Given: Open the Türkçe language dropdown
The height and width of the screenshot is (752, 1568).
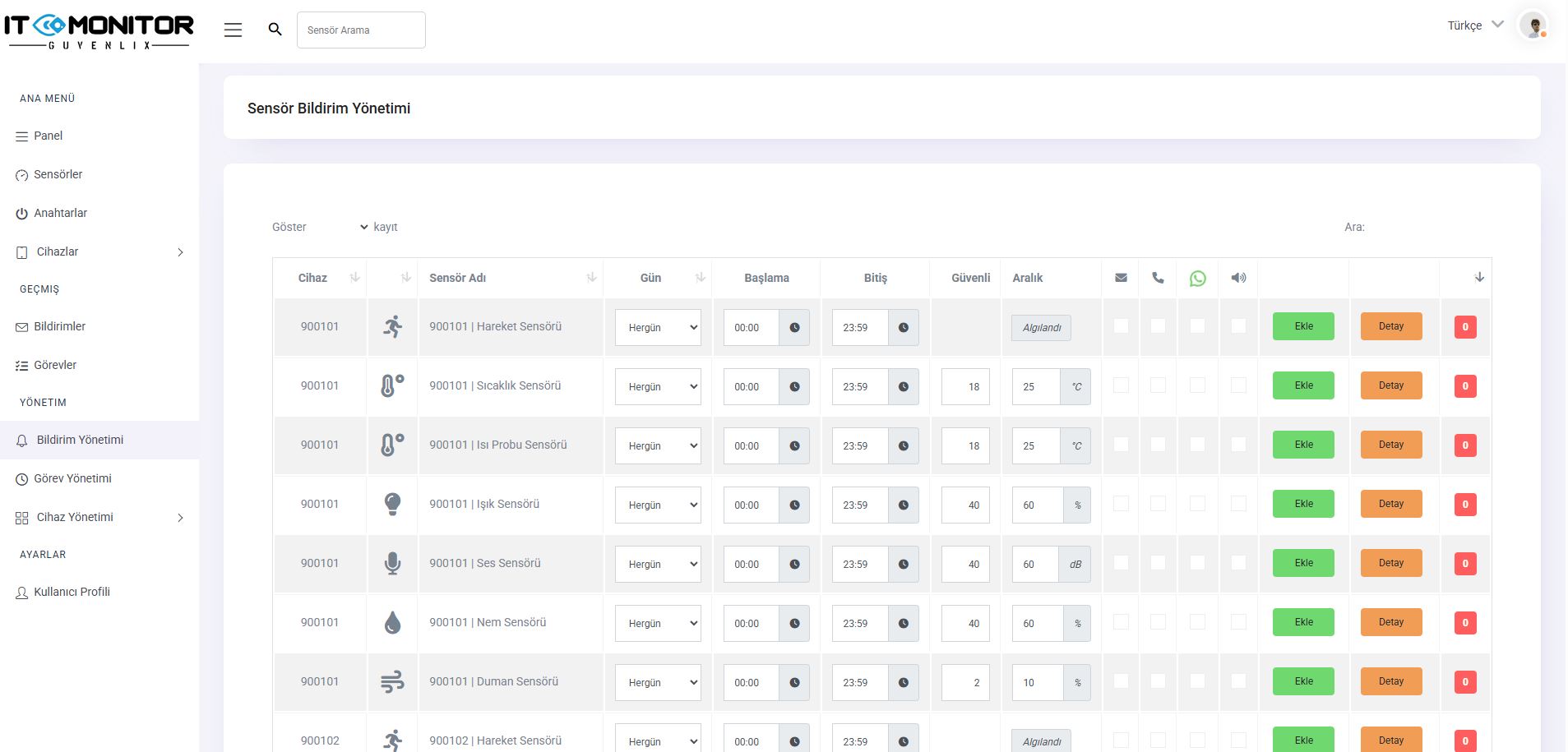Looking at the screenshot, I should point(1475,25).
